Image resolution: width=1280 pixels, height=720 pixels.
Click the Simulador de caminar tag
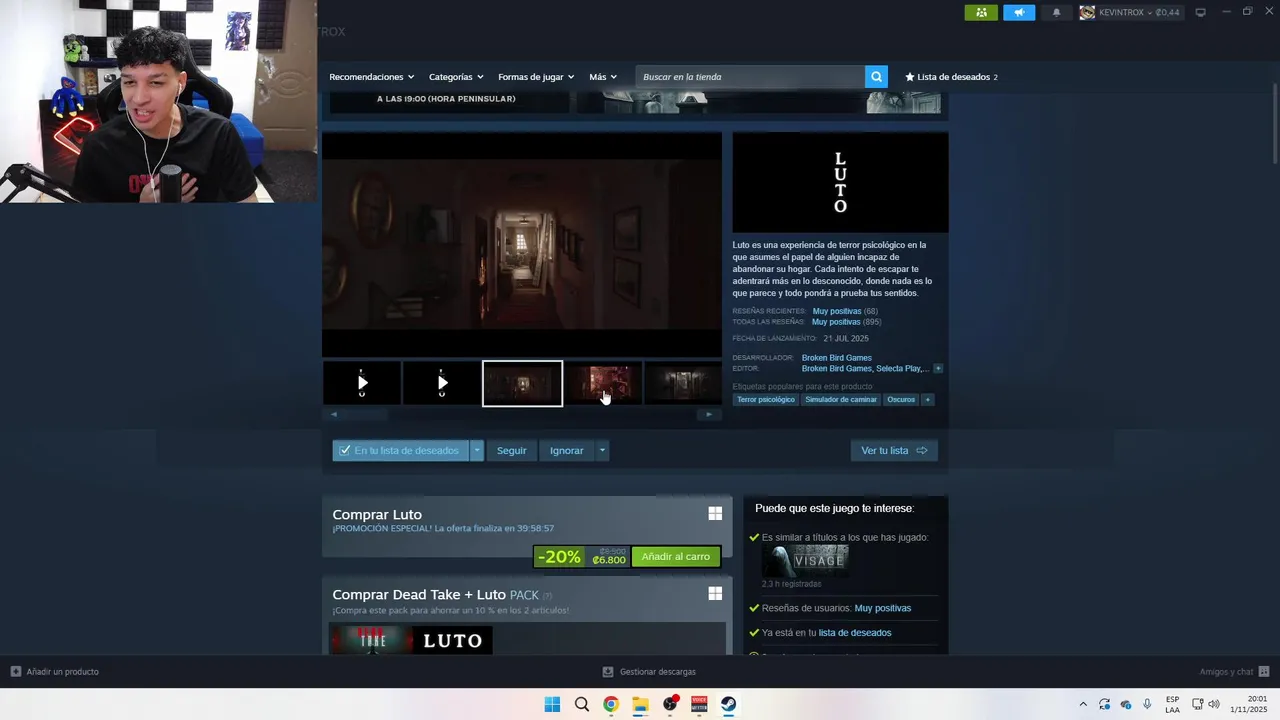pyautogui.click(x=841, y=400)
